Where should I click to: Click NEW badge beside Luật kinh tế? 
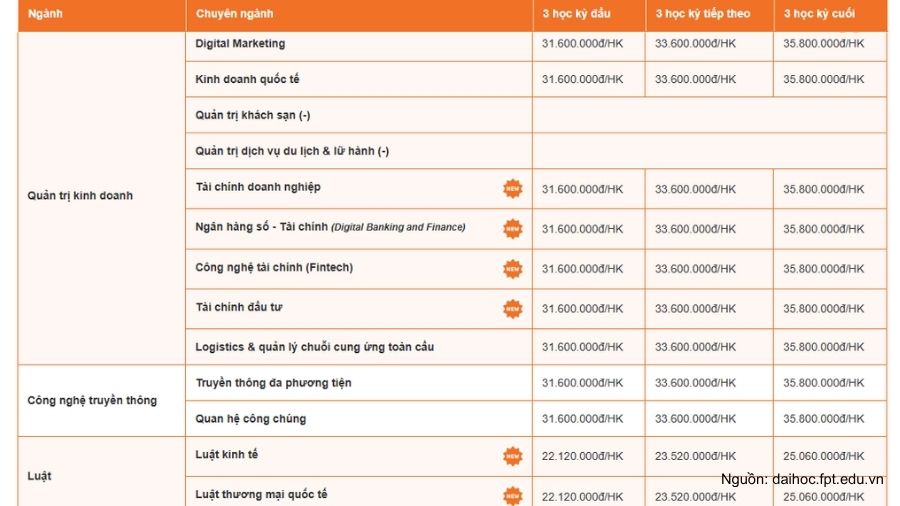pyautogui.click(x=513, y=456)
